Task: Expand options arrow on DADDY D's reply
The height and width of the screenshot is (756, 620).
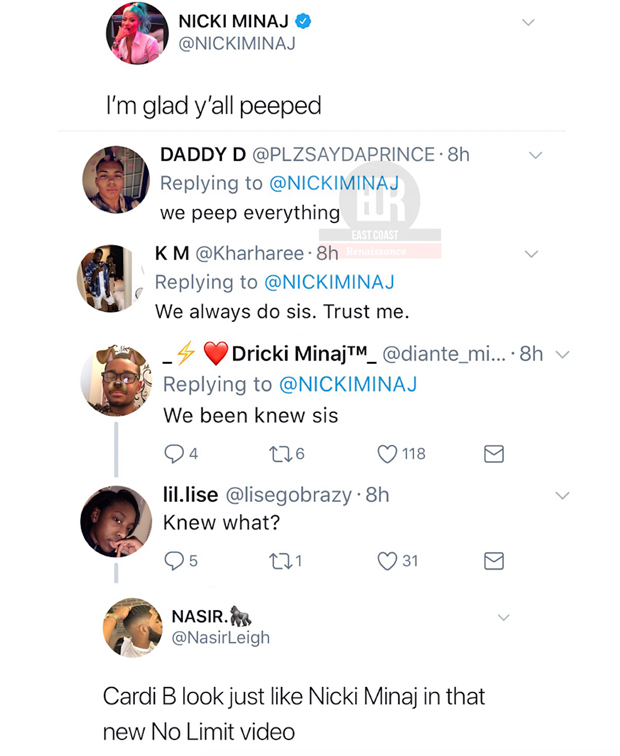Action: point(535,155)
